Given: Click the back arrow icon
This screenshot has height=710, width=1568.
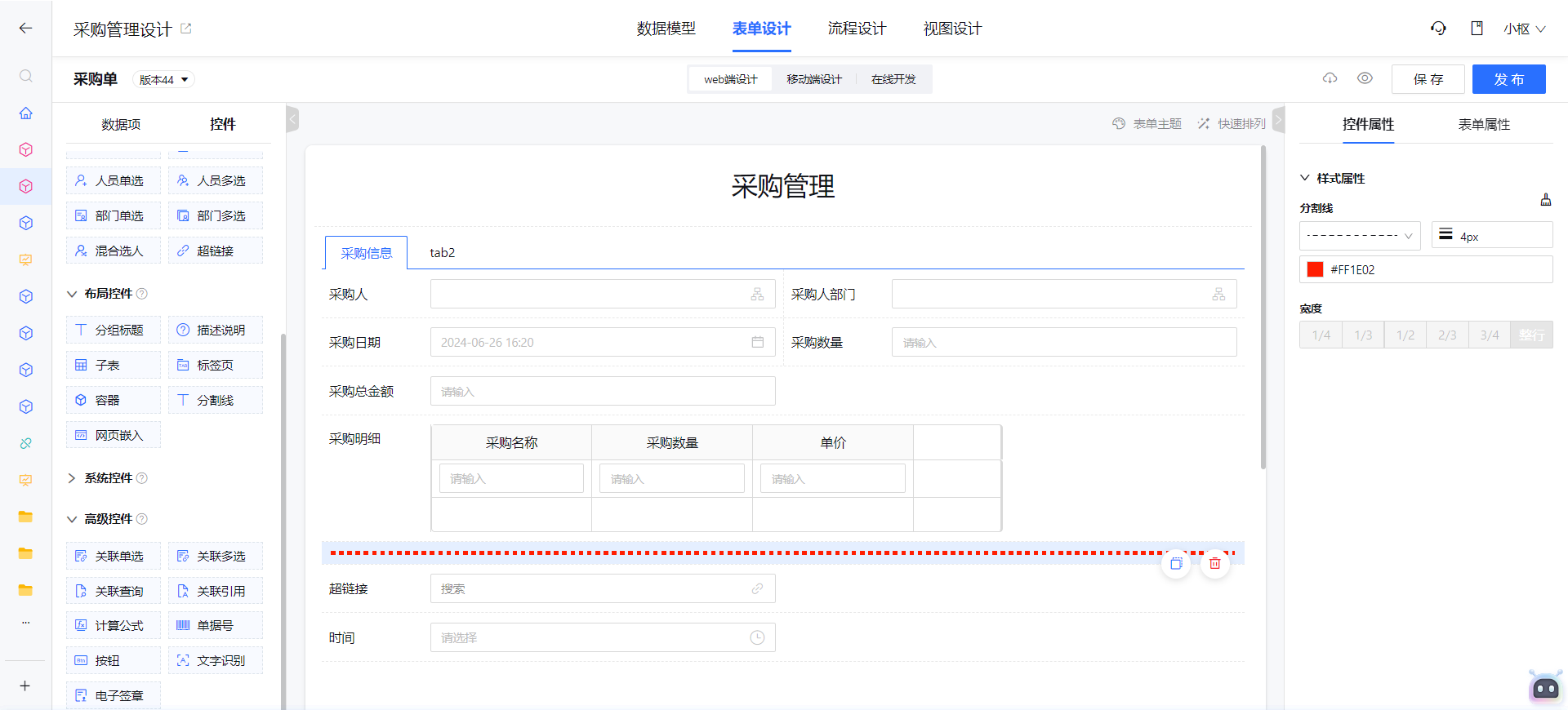Looking at the screenshot, I should pos(25,29).
